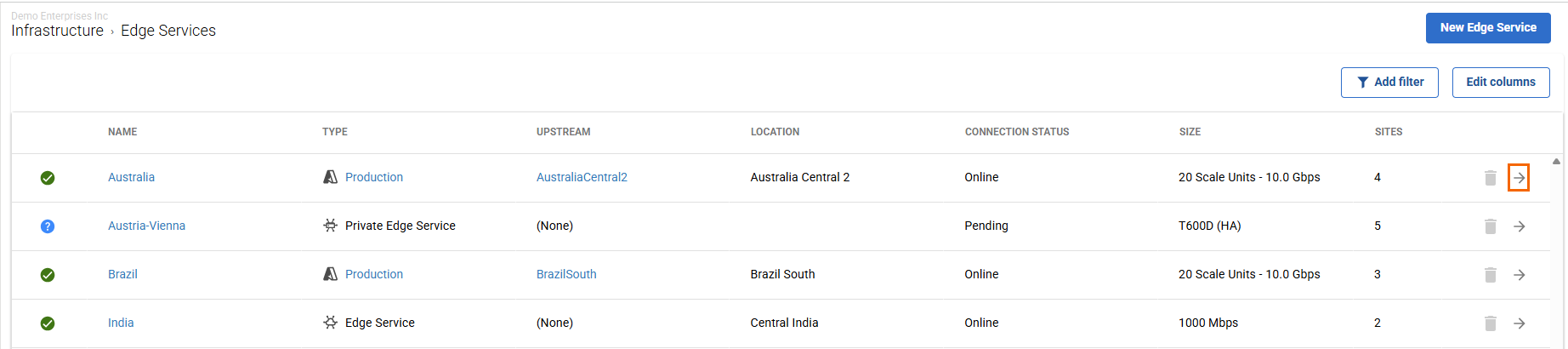Open the Australia name link
The width and height of the screenshot is (1568, 349).
(131, 177)
